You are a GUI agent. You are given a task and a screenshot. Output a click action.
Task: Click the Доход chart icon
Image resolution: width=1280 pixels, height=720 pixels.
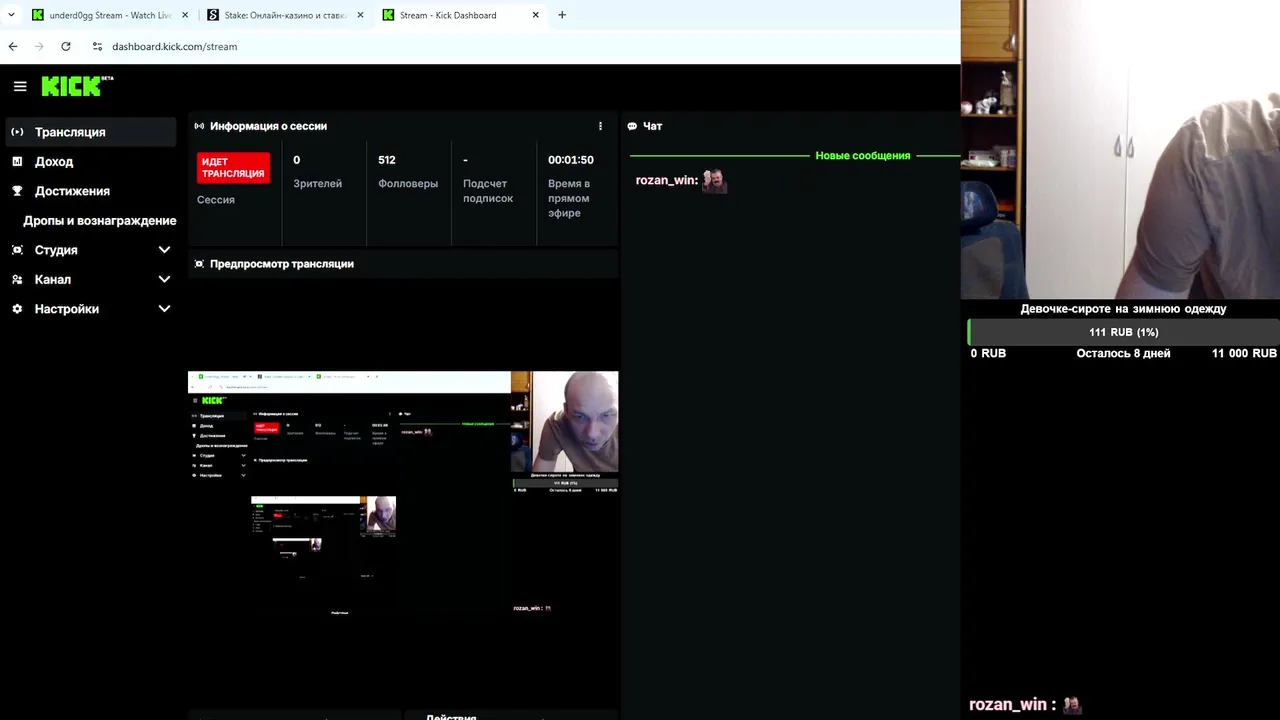coord(17,161)
